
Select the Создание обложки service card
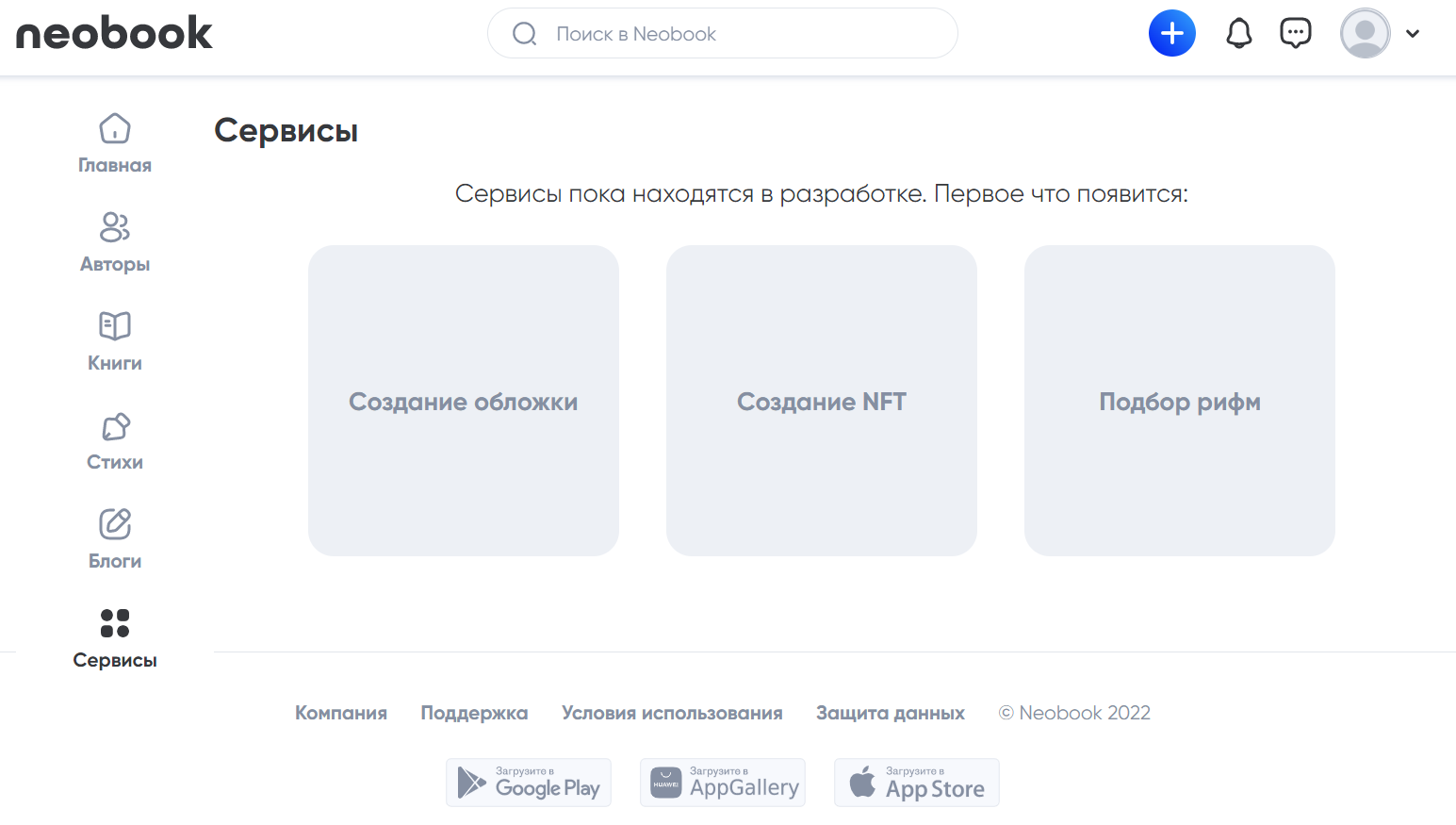tap(463, 401)
